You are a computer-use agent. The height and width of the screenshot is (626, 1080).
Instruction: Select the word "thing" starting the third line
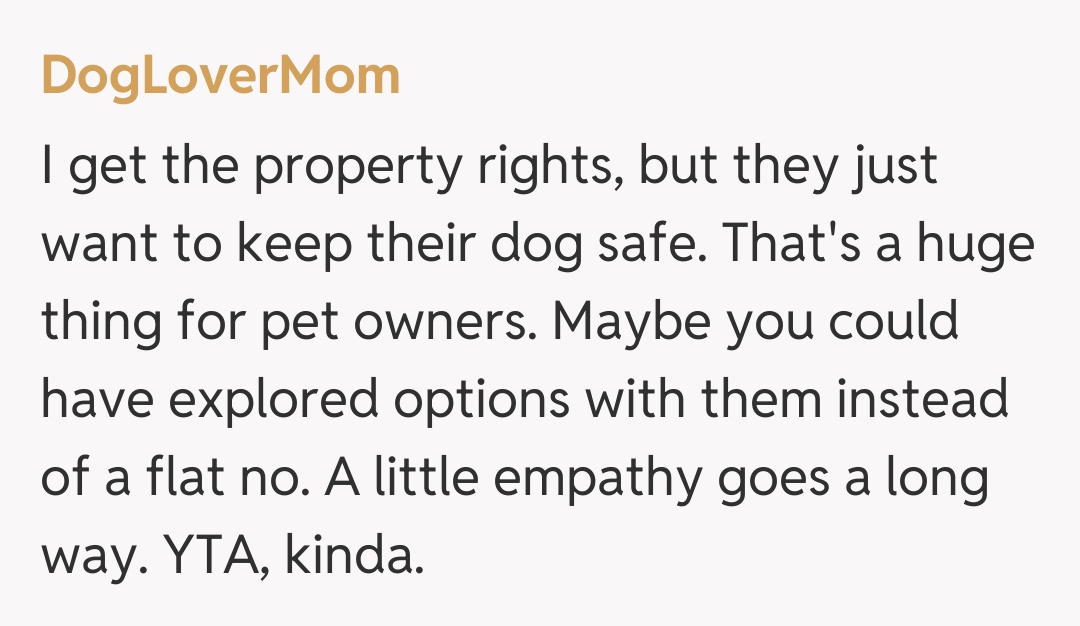[x=100, y=324]
